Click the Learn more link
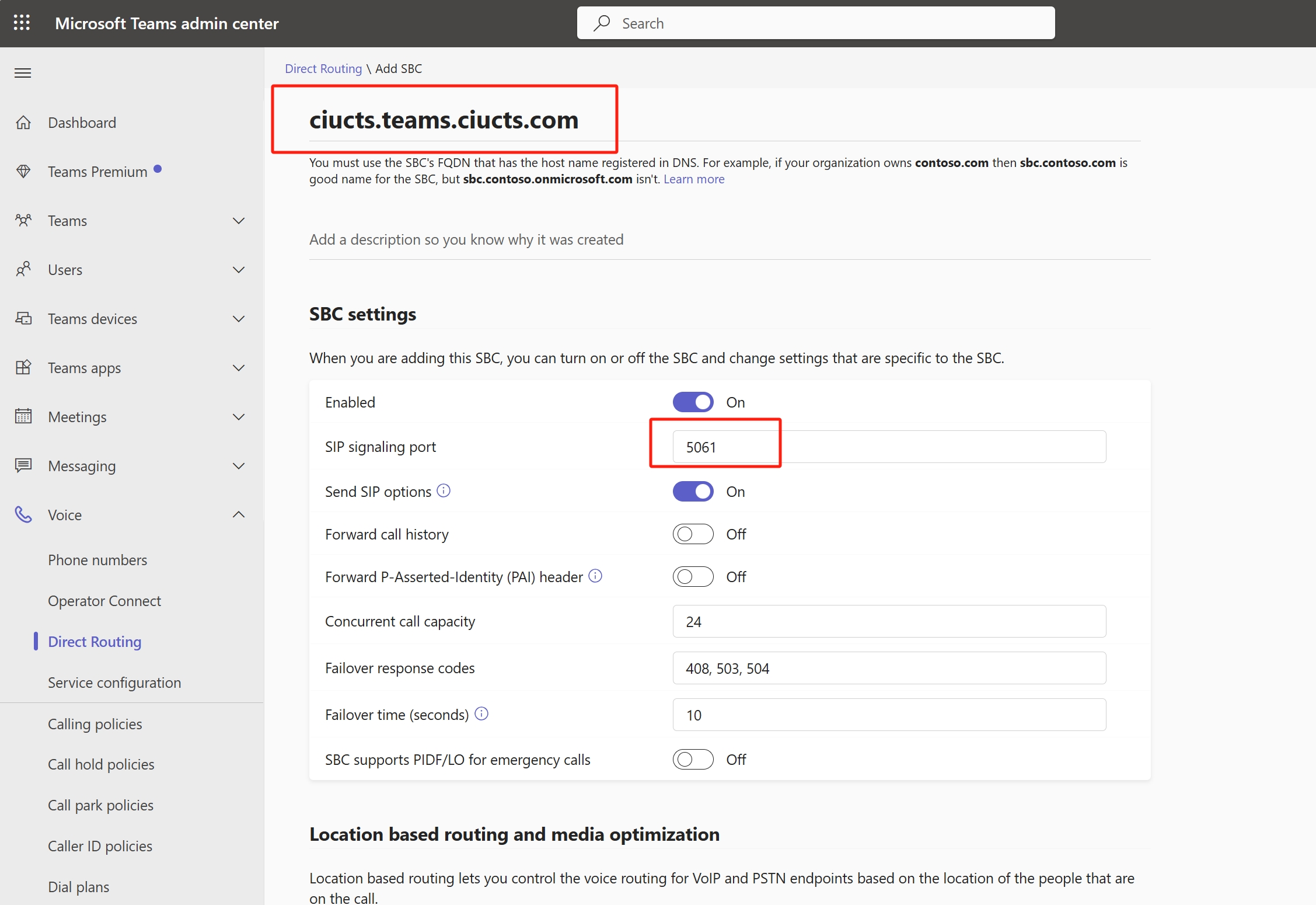 [x=694, y=179]
